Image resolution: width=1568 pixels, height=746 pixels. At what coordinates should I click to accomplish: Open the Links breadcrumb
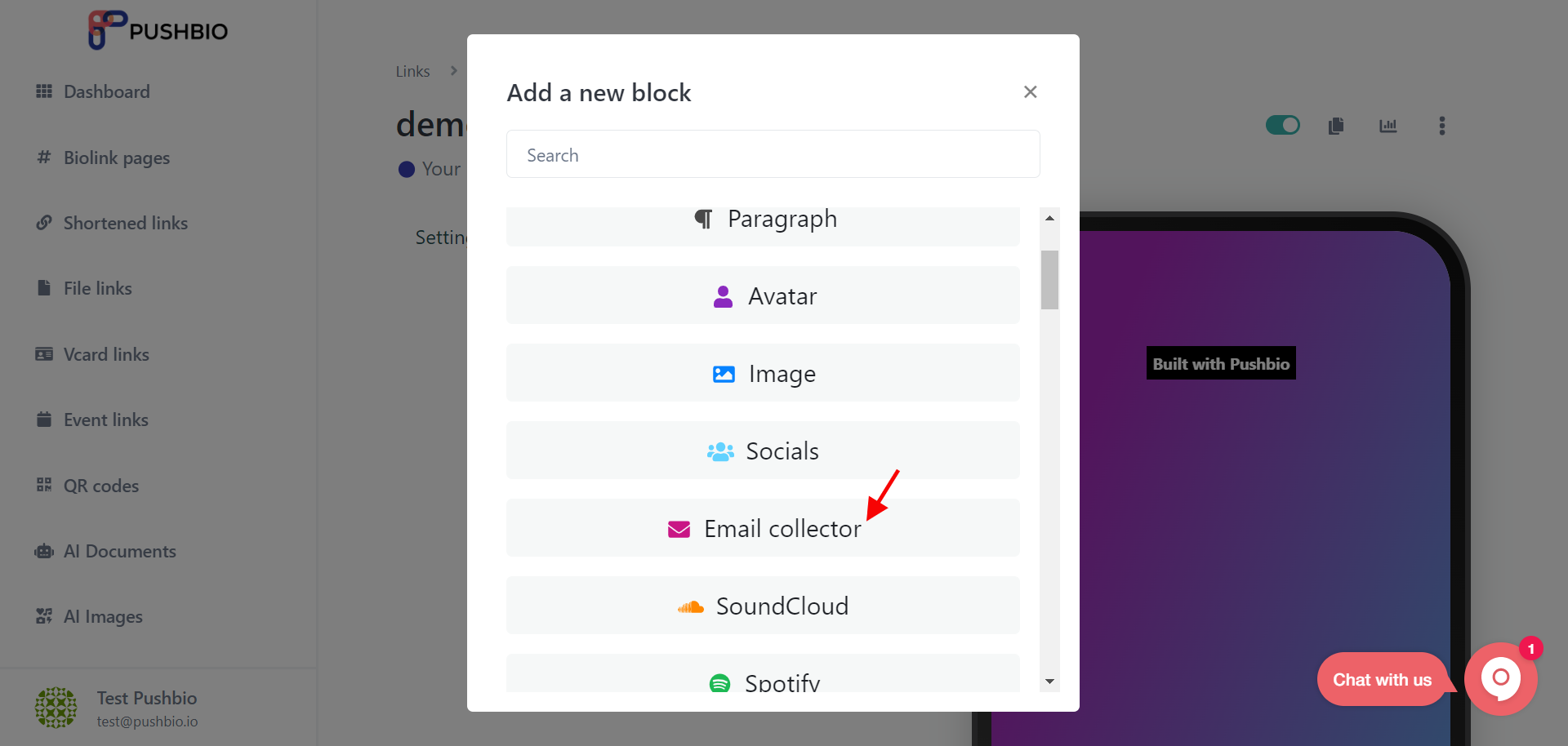click(x=412, y=71)
